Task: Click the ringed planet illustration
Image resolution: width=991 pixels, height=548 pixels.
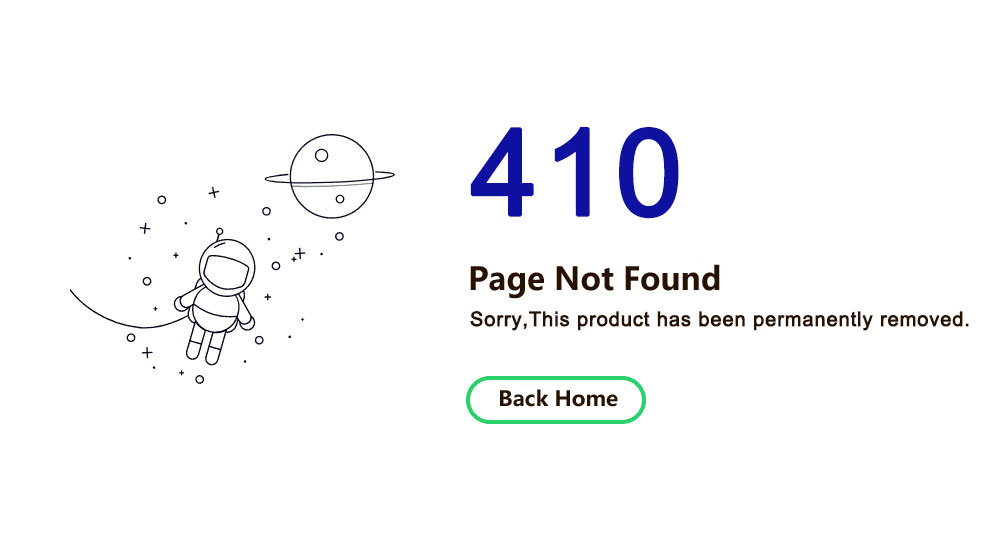Action: click(x=330, y=176)
